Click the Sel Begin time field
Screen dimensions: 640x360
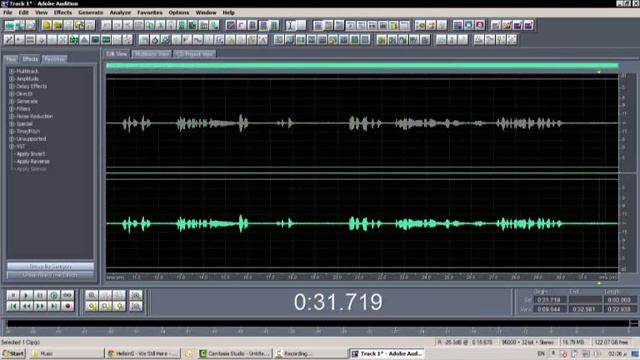tap(549, 300)
